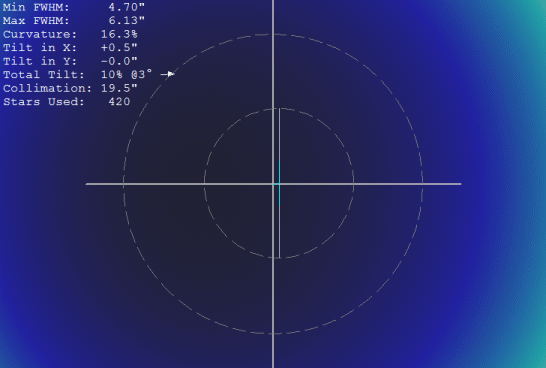This screenshot has width=546, height=368.
Task: Pick the teal bottom-right corner of the map
Action: pyautogui.click(x=538, y=360)
